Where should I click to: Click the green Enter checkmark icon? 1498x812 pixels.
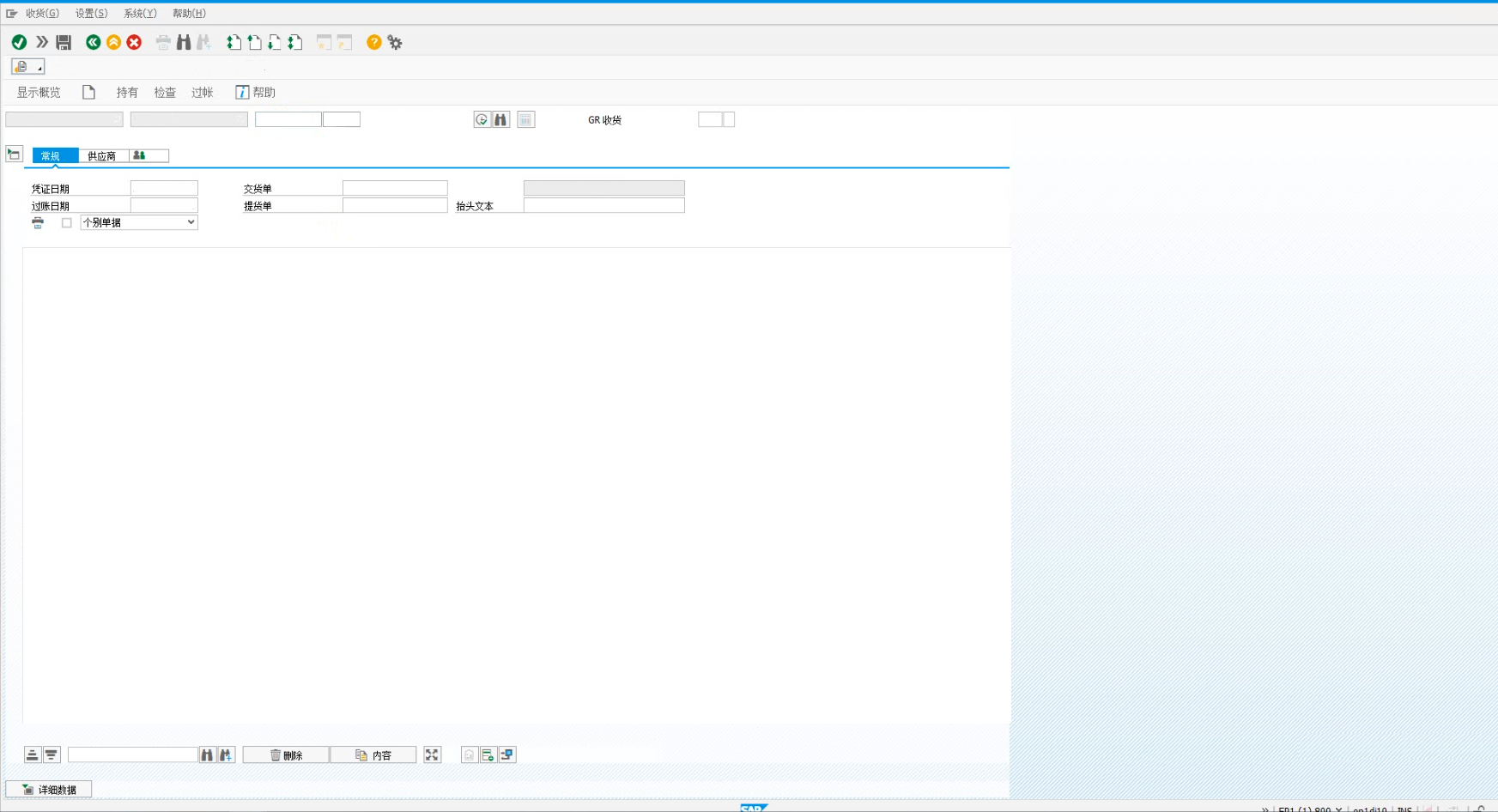(19, 42)
